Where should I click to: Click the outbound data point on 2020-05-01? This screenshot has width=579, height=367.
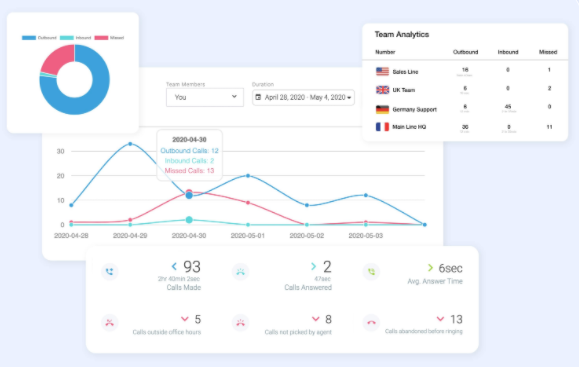(248, 176)
